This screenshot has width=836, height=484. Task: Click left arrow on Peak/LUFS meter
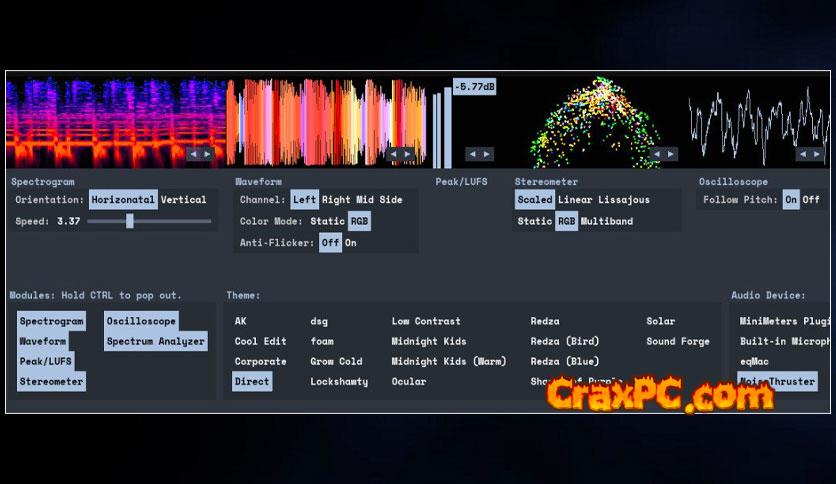click(x=472, y=154)
